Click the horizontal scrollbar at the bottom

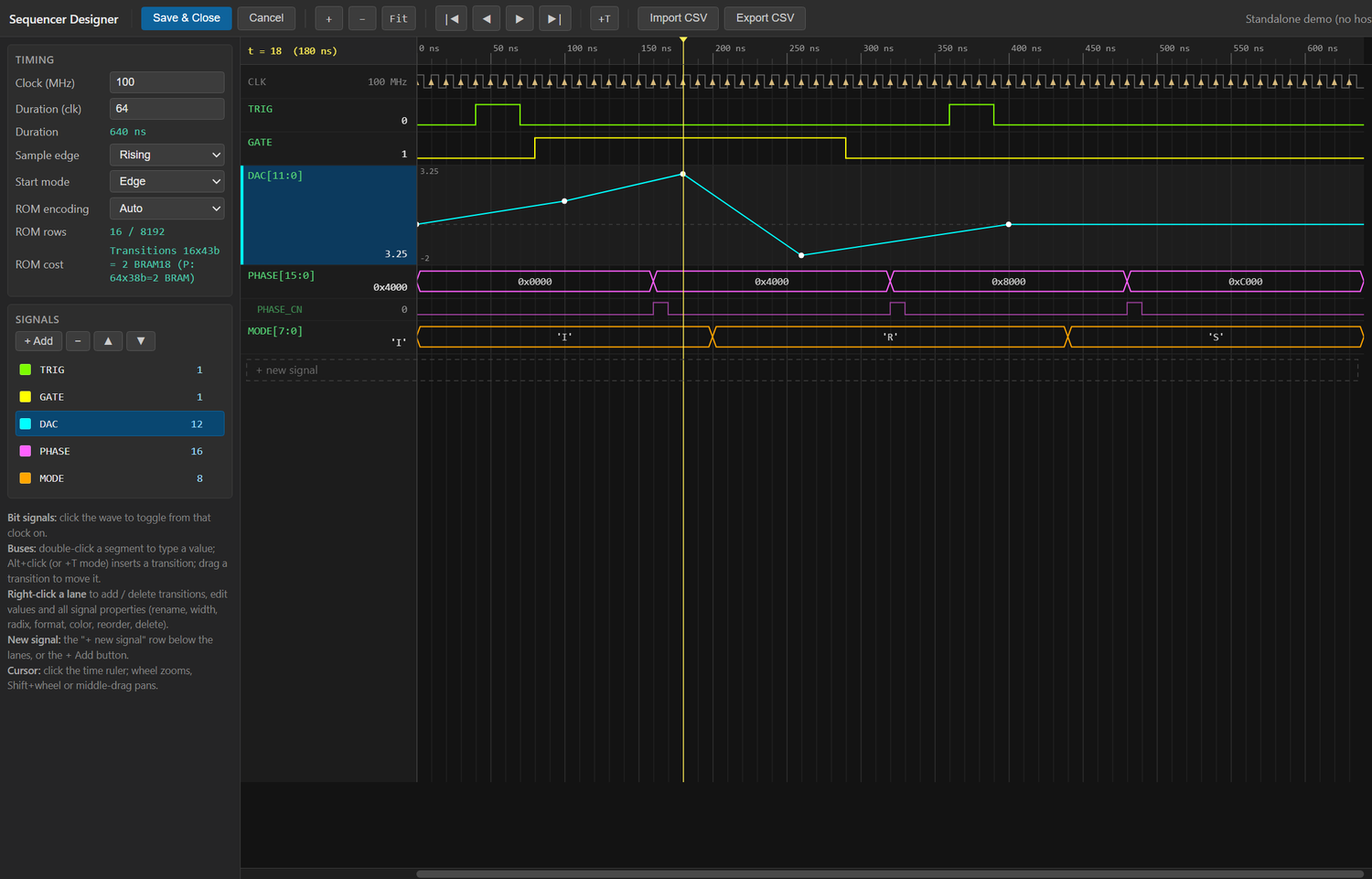(x=891, y=874)
